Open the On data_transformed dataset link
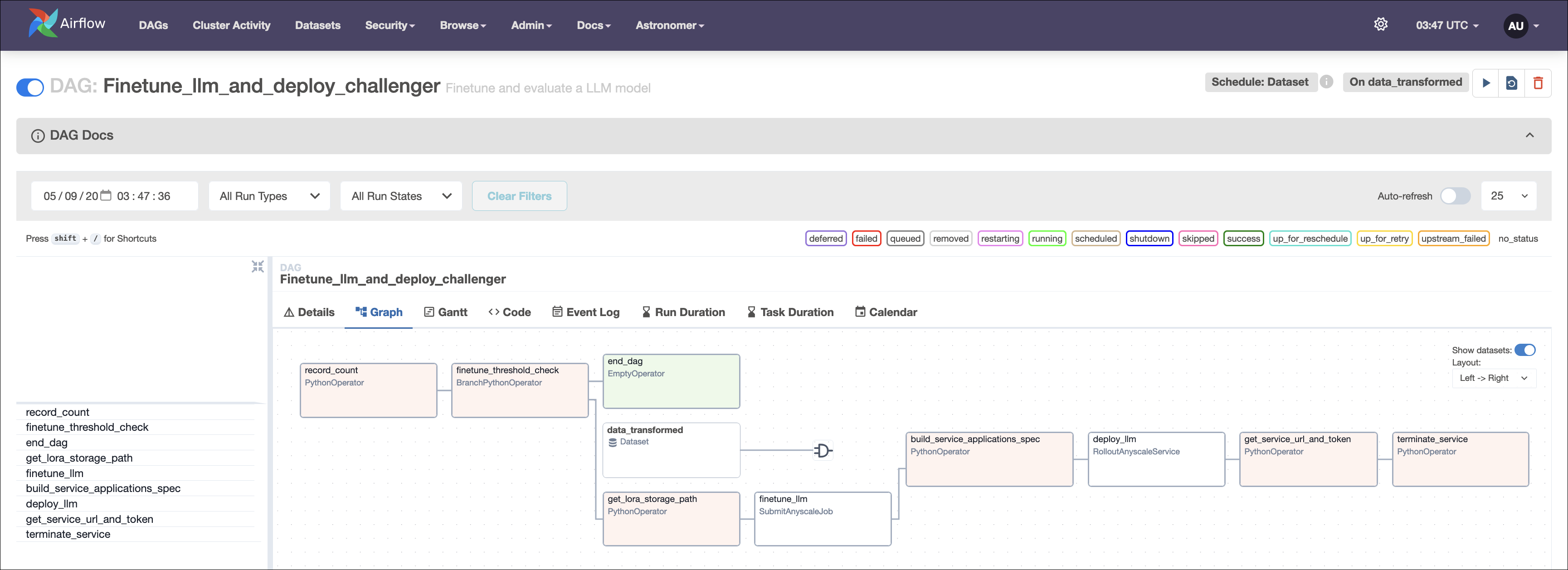The height and width of the screenshot is (570, 1568). [x=1406, y=82]
